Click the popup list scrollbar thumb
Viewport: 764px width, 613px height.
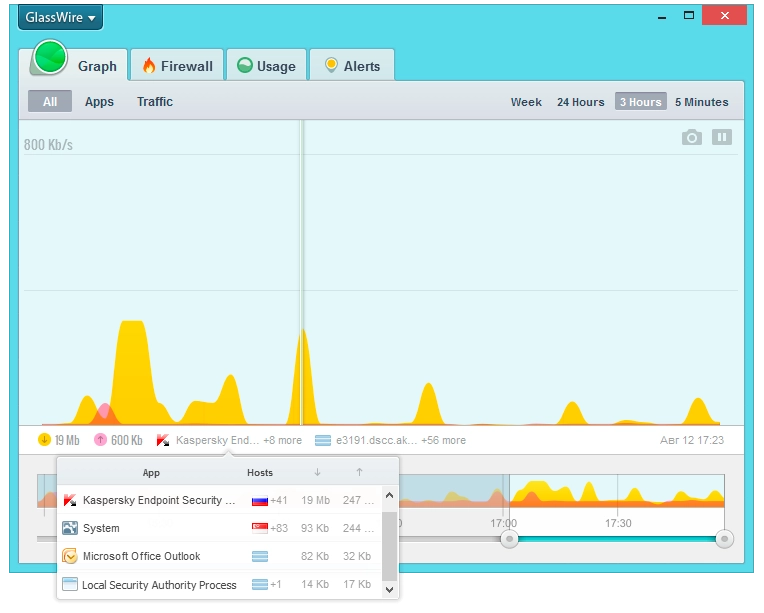click(389, 546)
